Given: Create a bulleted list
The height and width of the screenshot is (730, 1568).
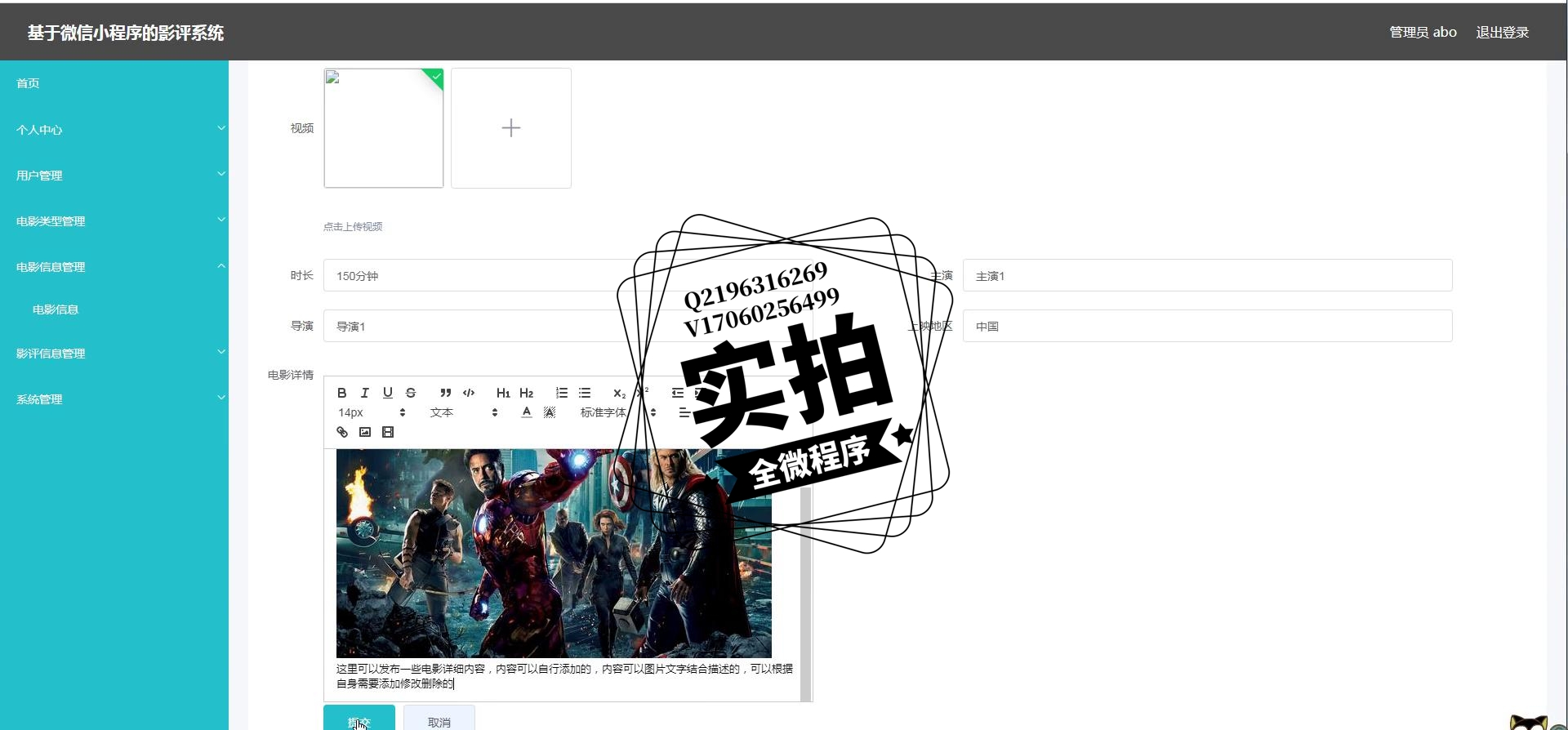Looking at the screenshot, I should 585,393.
